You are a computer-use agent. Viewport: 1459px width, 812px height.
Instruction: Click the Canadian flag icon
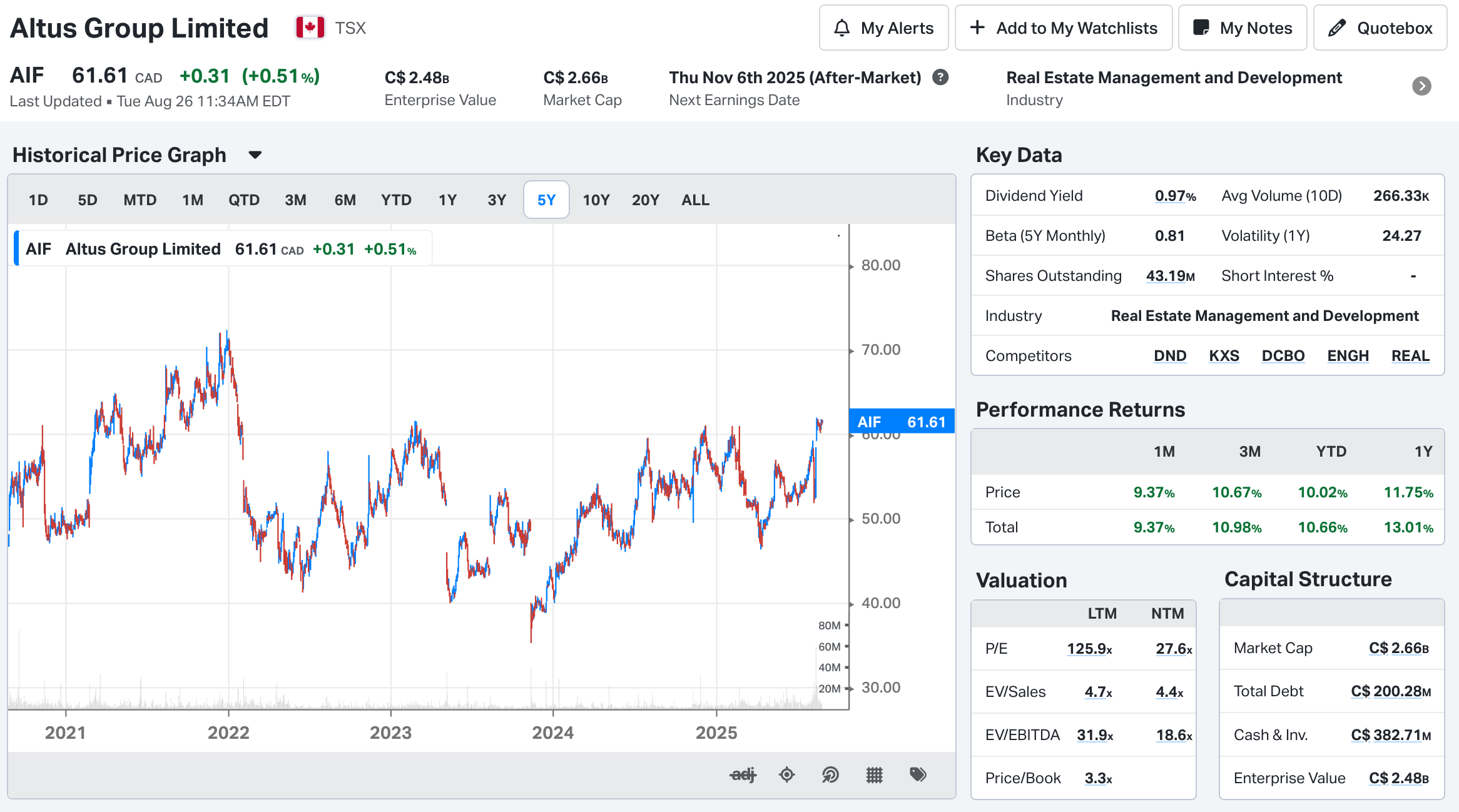click(x=310, y=28)
